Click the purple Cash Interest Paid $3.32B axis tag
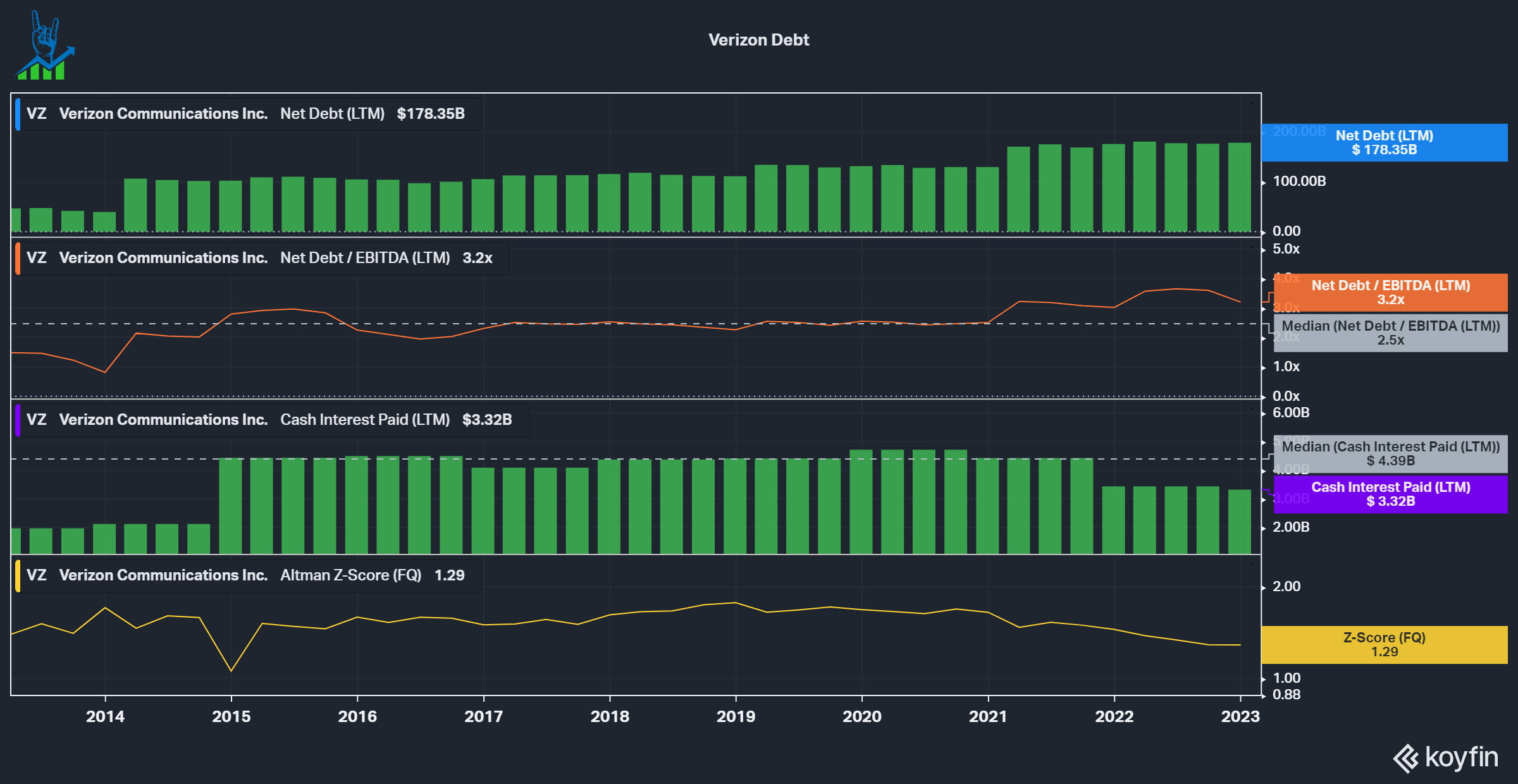Image resolution: width=1518 pixels, height=784 pixels. 1390,494
